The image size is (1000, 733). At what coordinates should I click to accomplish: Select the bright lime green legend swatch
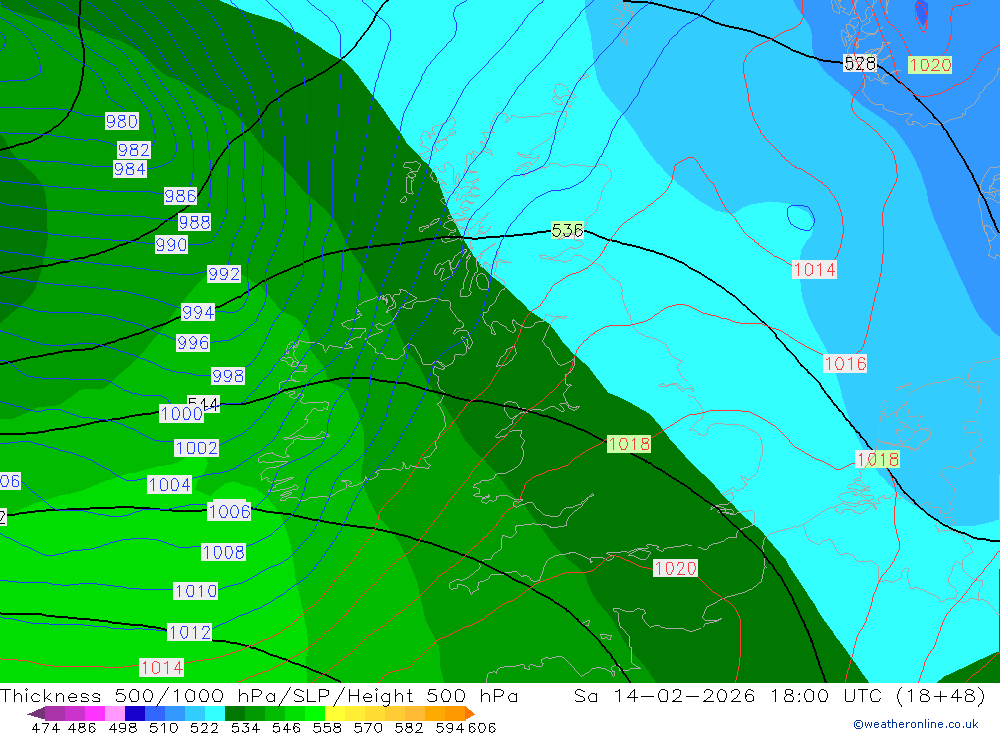(315, 713)
